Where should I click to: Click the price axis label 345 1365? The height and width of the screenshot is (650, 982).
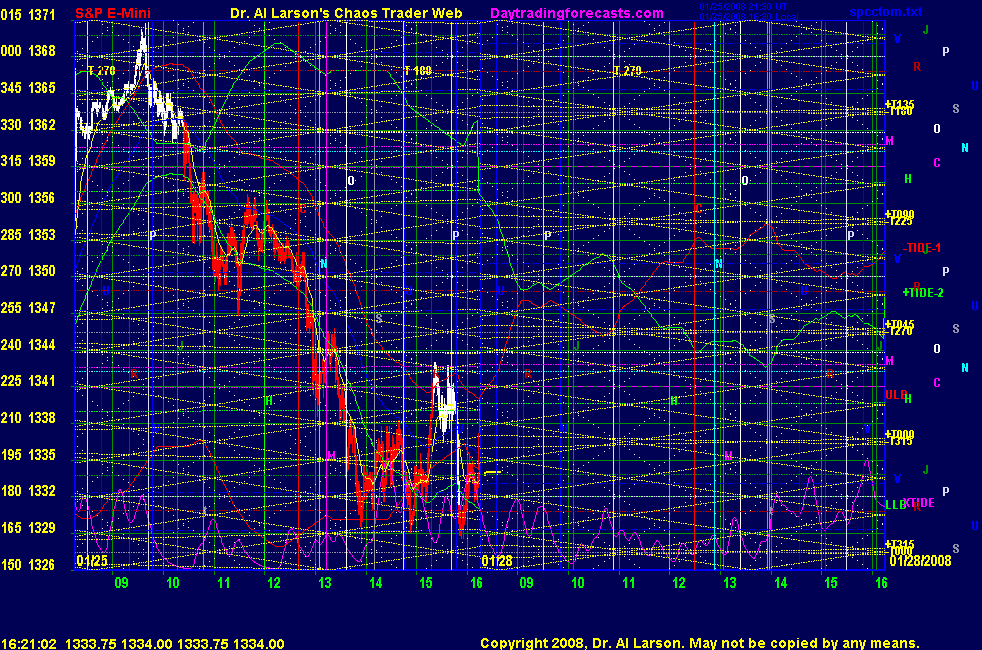(x=28, y=88)
